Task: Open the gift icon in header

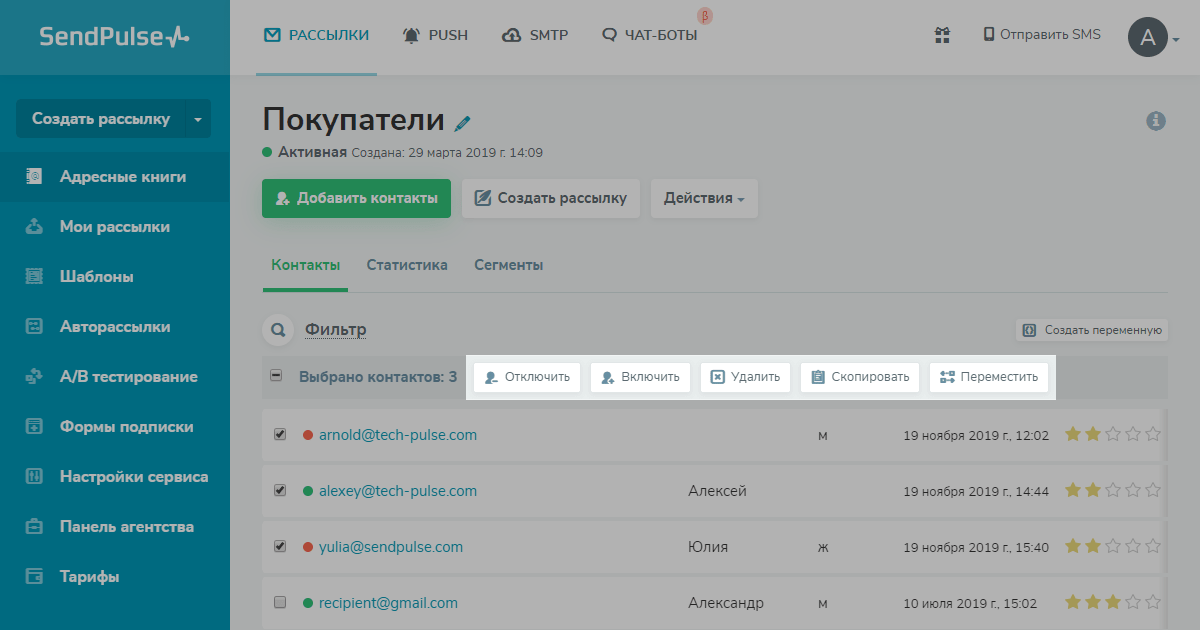Action: [x=941, y=35]
